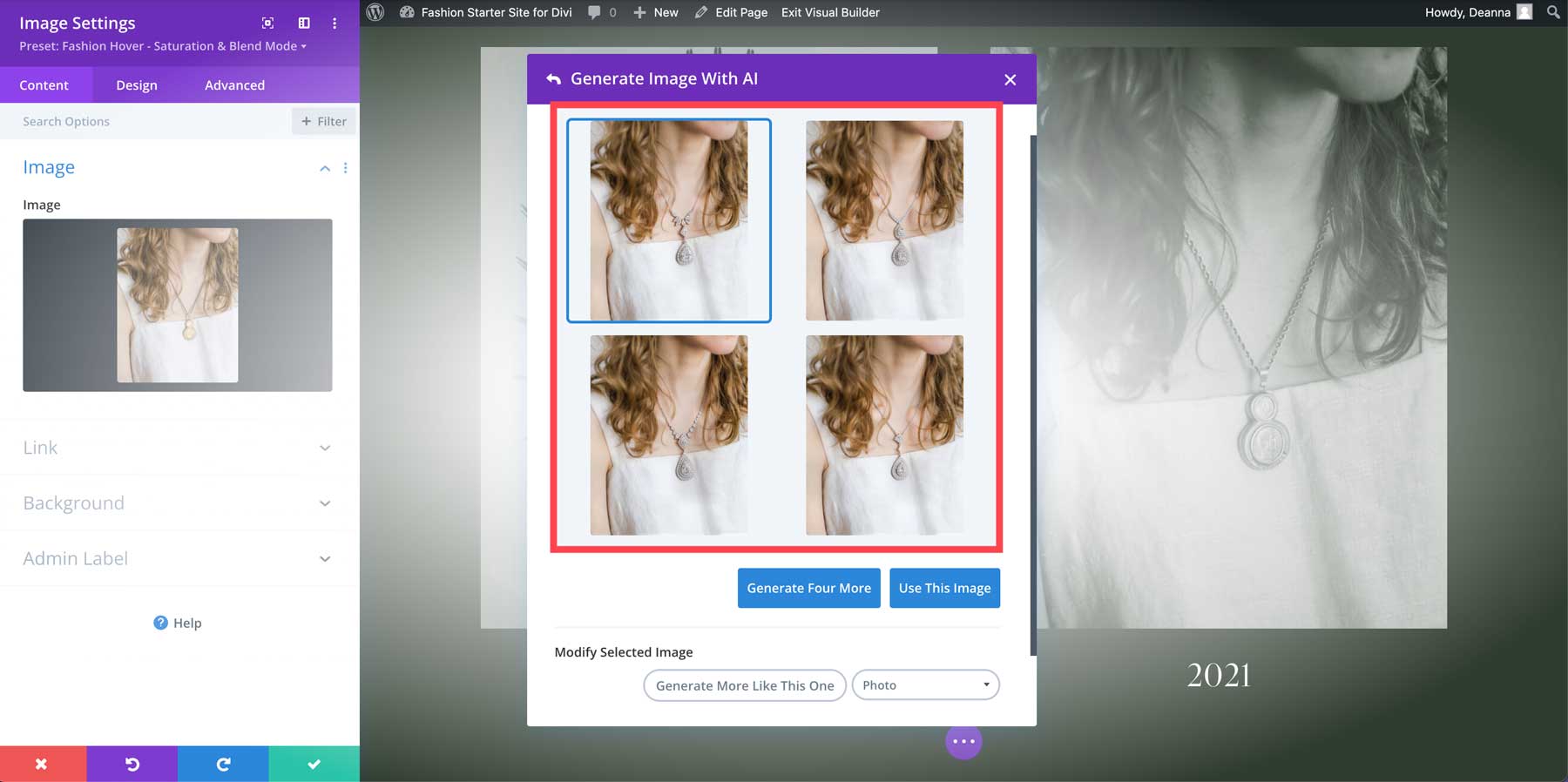Click the Edit Page pencil icon

(x=701, y=12)
